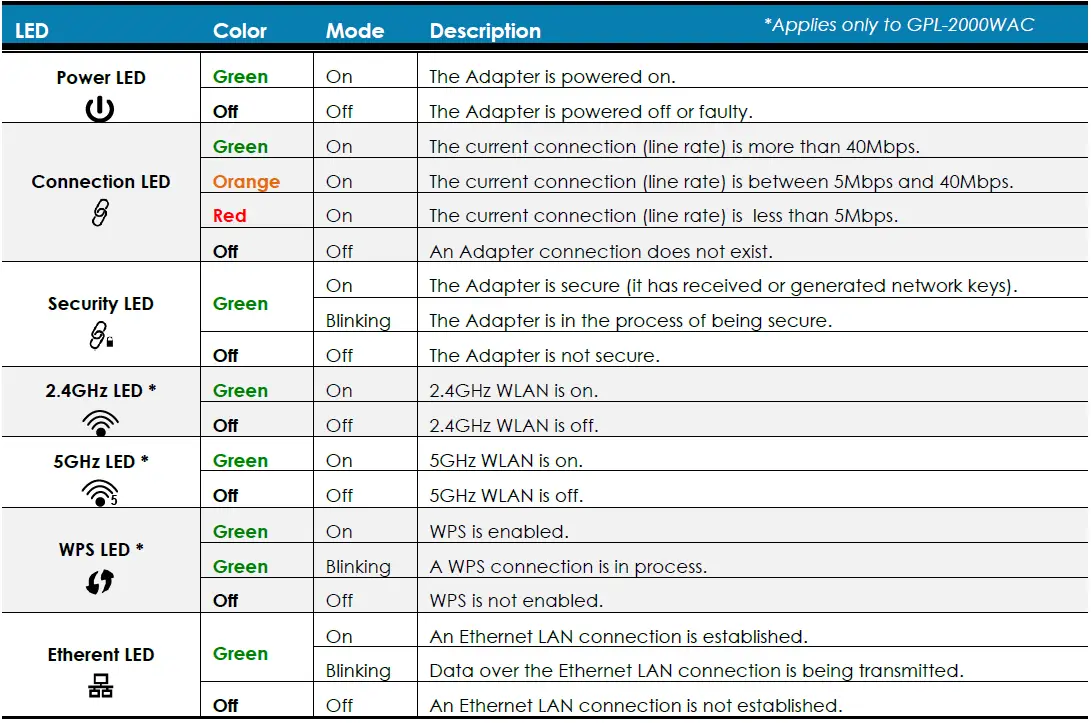1091x723 pixels.
Task: Select "The Adapter is not secure." text
Action: click(x=544, y=356)
